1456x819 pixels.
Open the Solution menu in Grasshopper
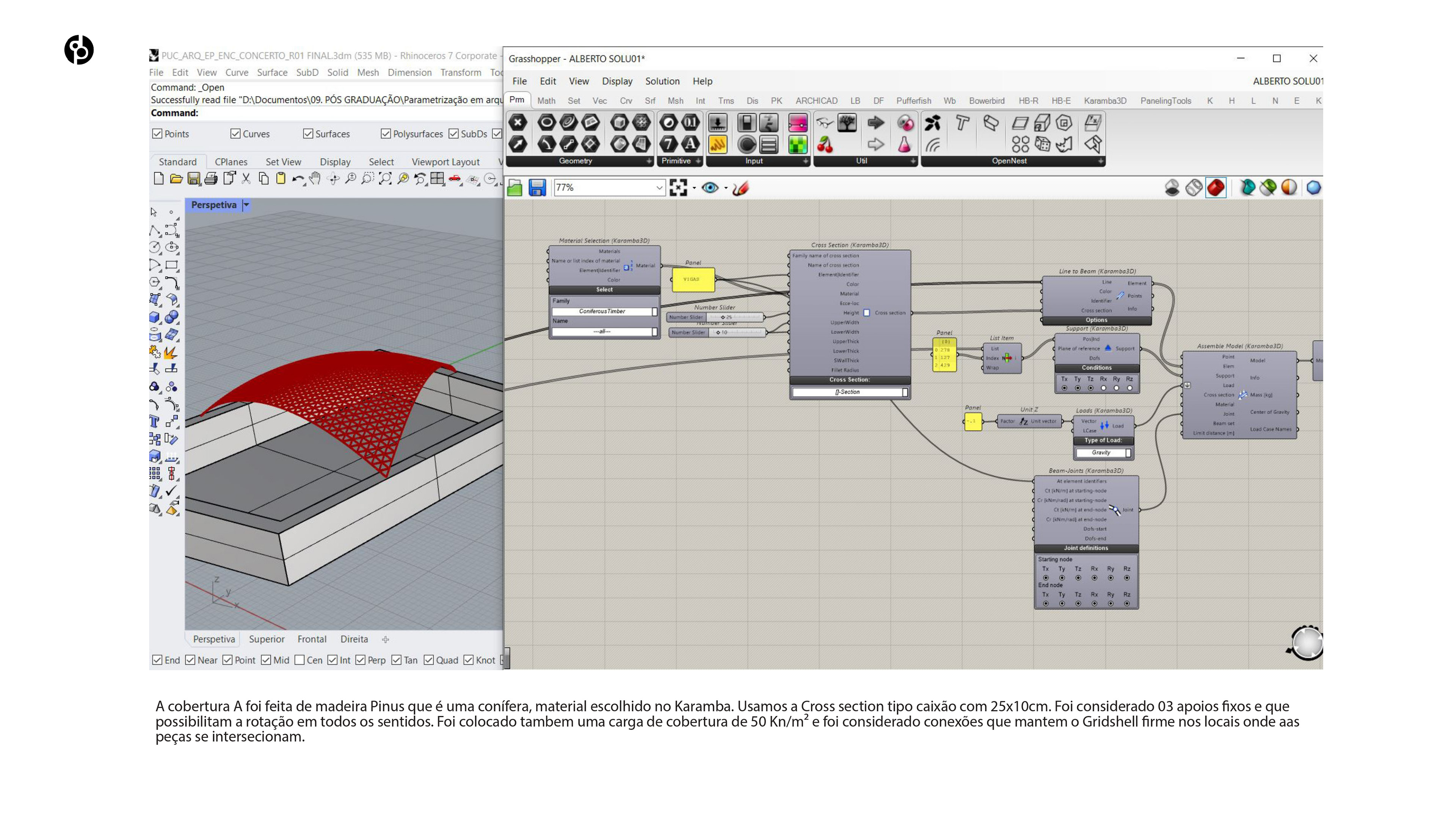[x=662, y=82]
